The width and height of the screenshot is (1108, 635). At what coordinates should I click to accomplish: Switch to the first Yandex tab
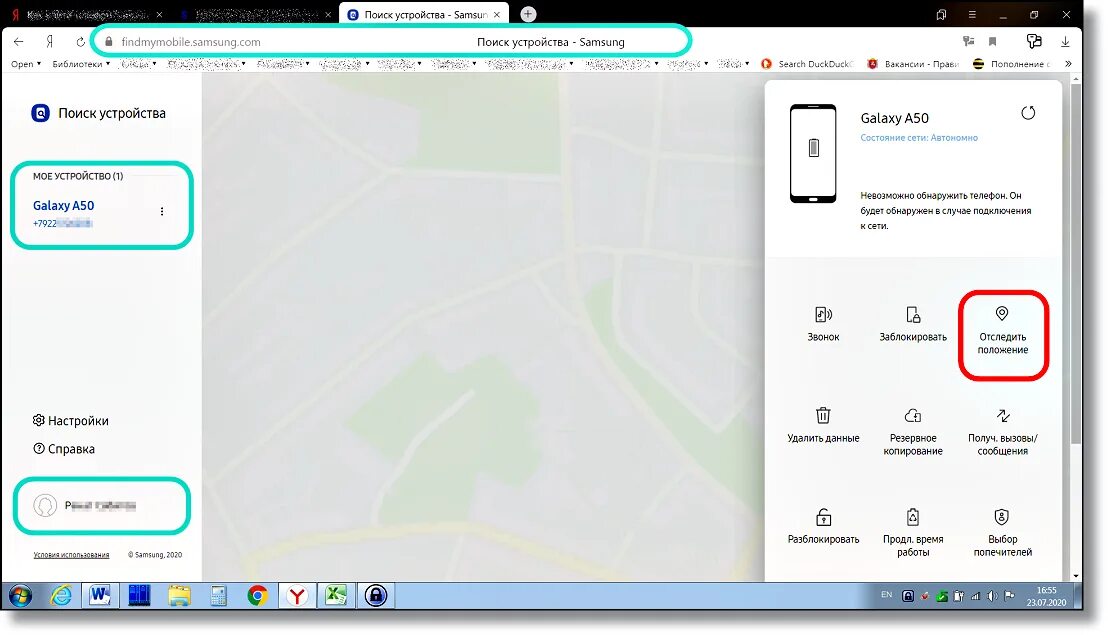(86, 14)
